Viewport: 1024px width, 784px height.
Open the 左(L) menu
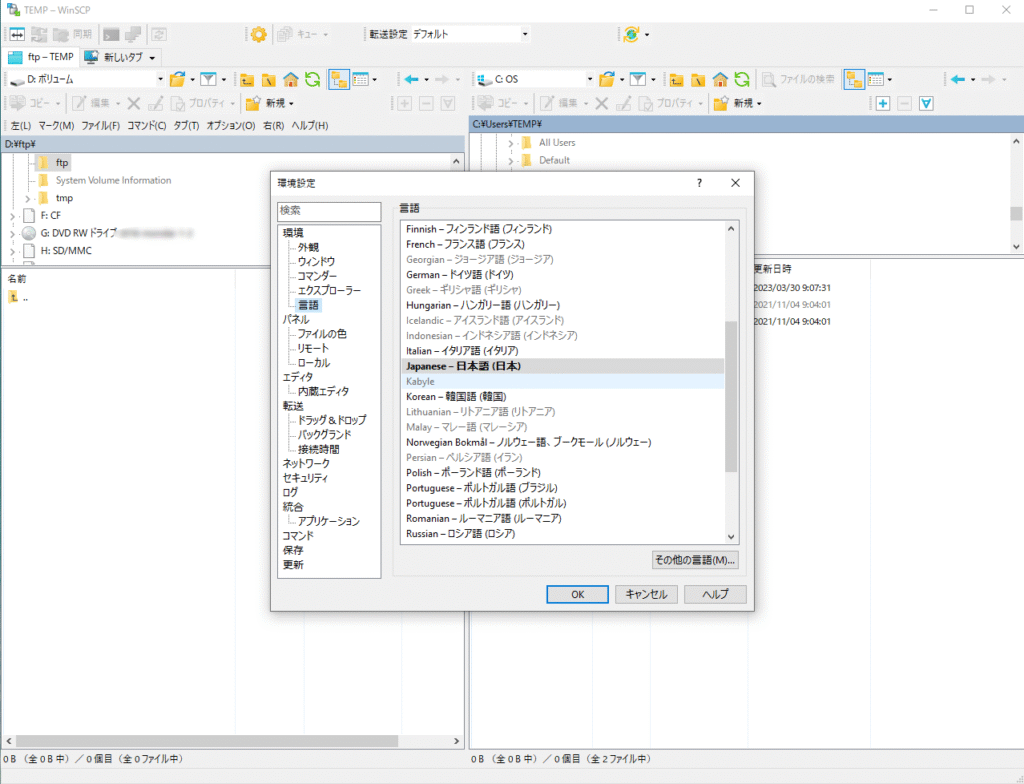click(x=21, y=125)
